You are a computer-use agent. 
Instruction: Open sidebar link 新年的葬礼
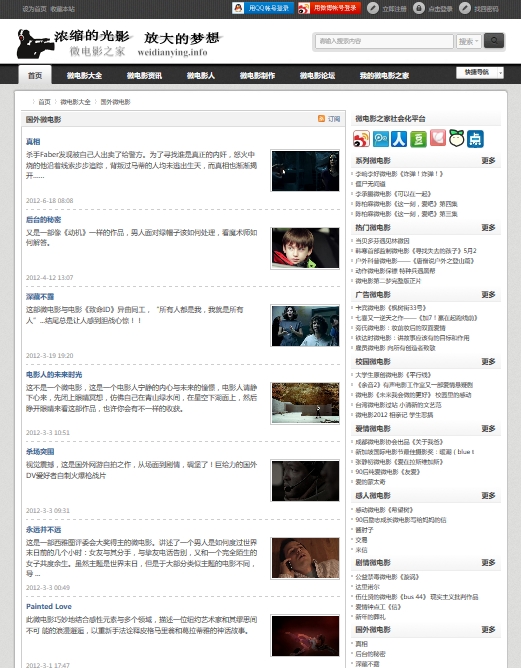coord(370,617)
